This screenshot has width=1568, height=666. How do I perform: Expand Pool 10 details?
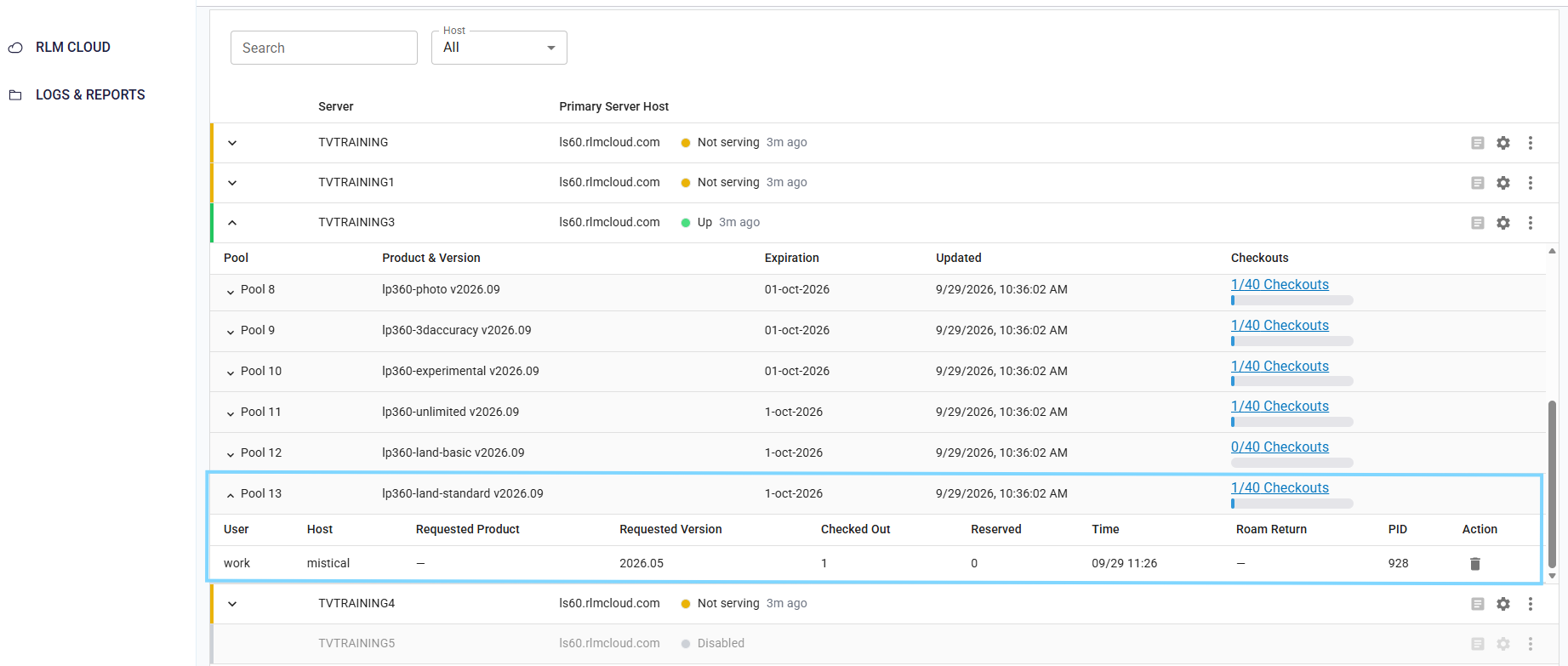(x=230, y=373)
